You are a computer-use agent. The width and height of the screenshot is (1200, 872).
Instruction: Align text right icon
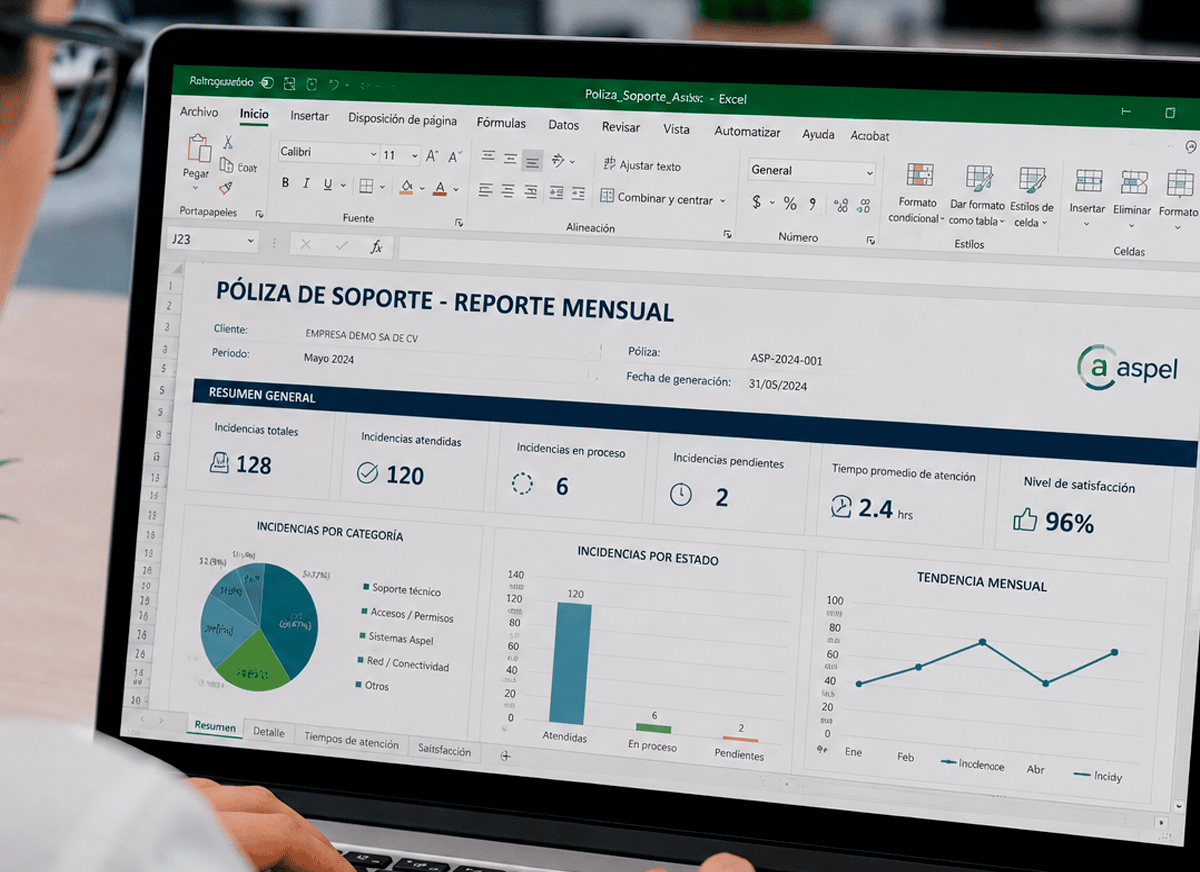tap(531, 192)
